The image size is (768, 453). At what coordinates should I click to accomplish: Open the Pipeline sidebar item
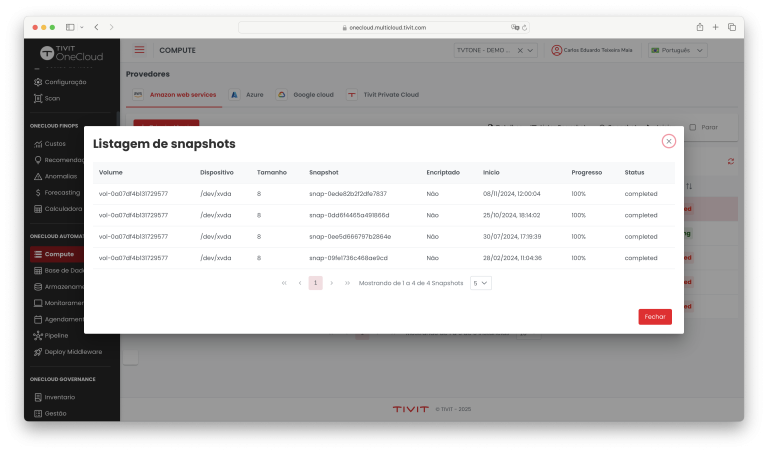pyautogui.click(x=57, y=335)
